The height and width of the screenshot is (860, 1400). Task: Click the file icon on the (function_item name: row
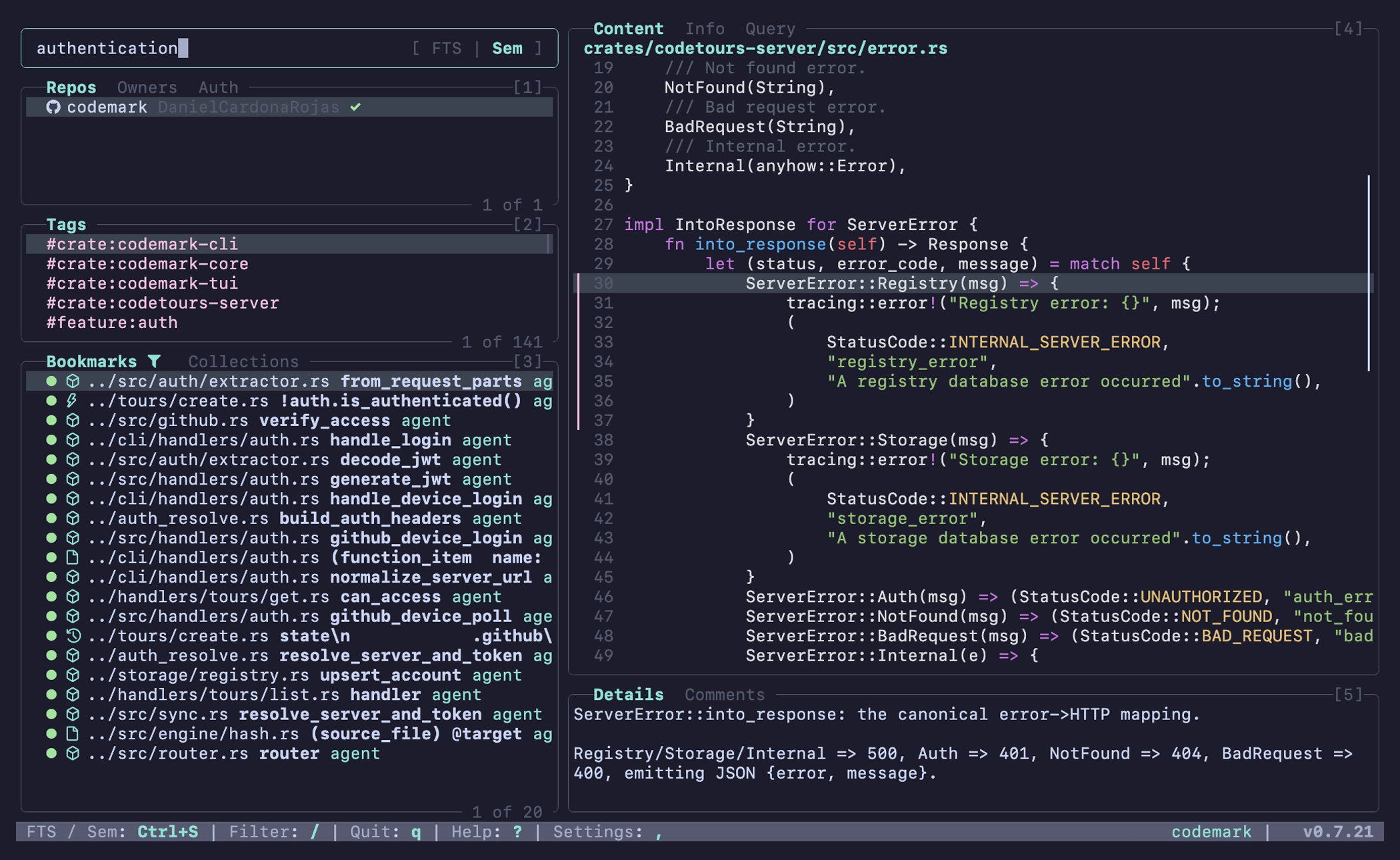pos(73,557)
